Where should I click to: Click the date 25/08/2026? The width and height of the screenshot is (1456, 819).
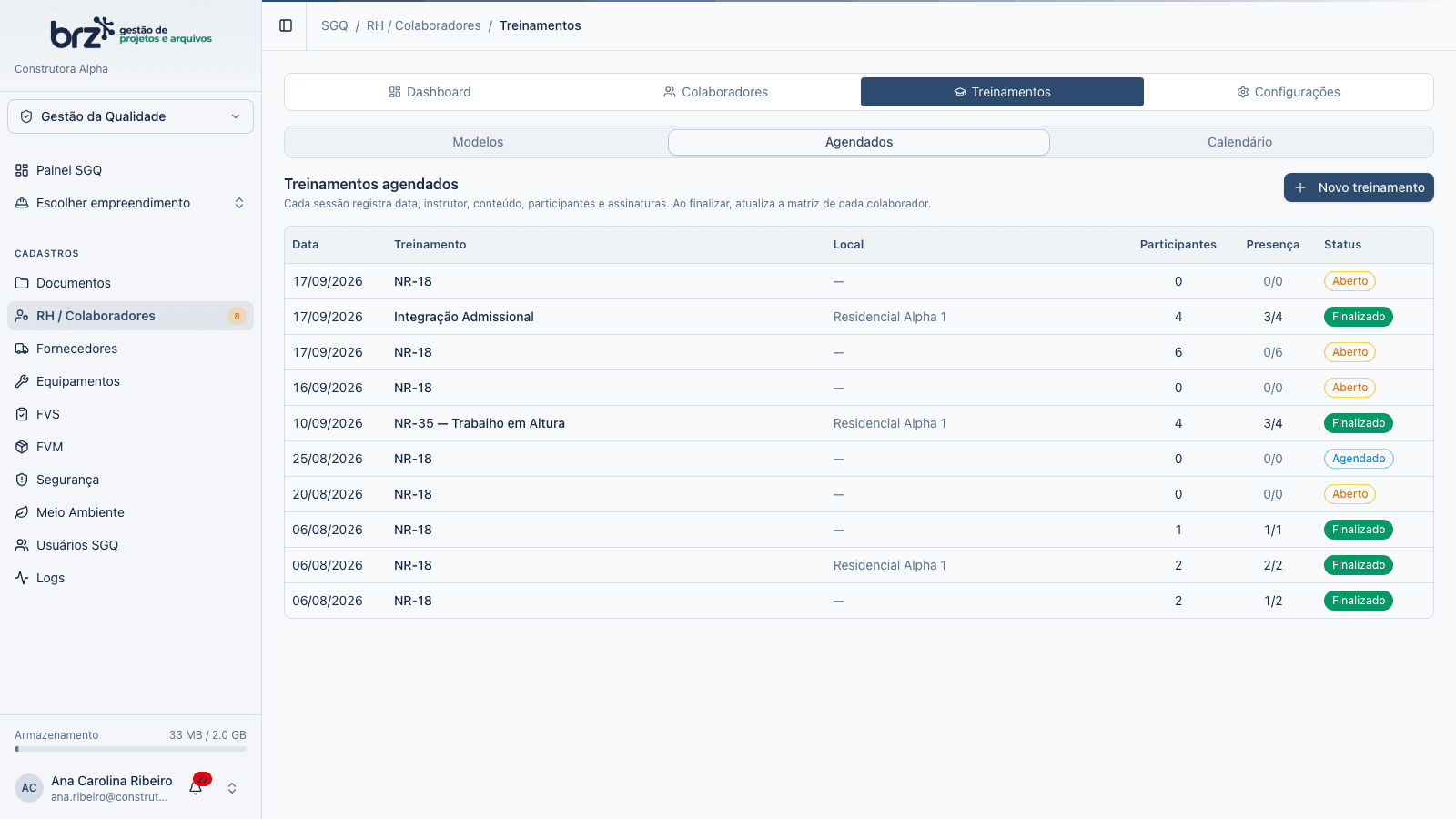(328, 459)
